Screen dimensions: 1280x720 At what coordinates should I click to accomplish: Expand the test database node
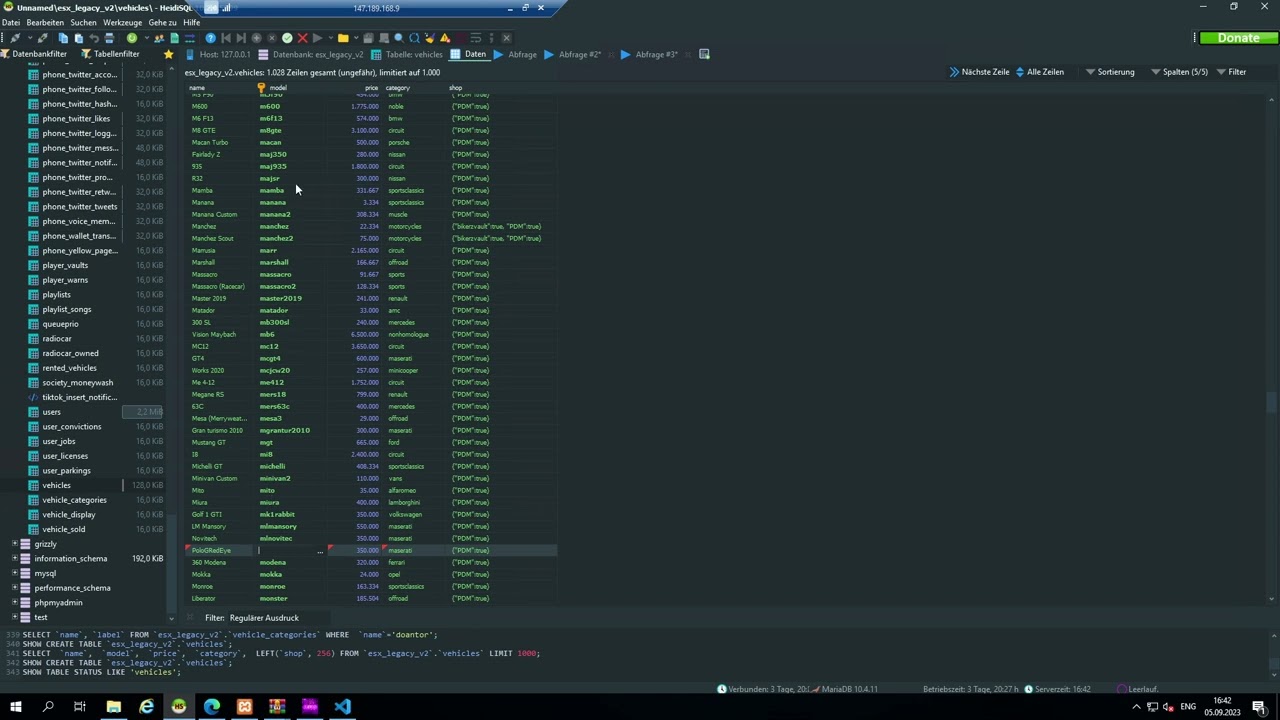pos(15,617)
